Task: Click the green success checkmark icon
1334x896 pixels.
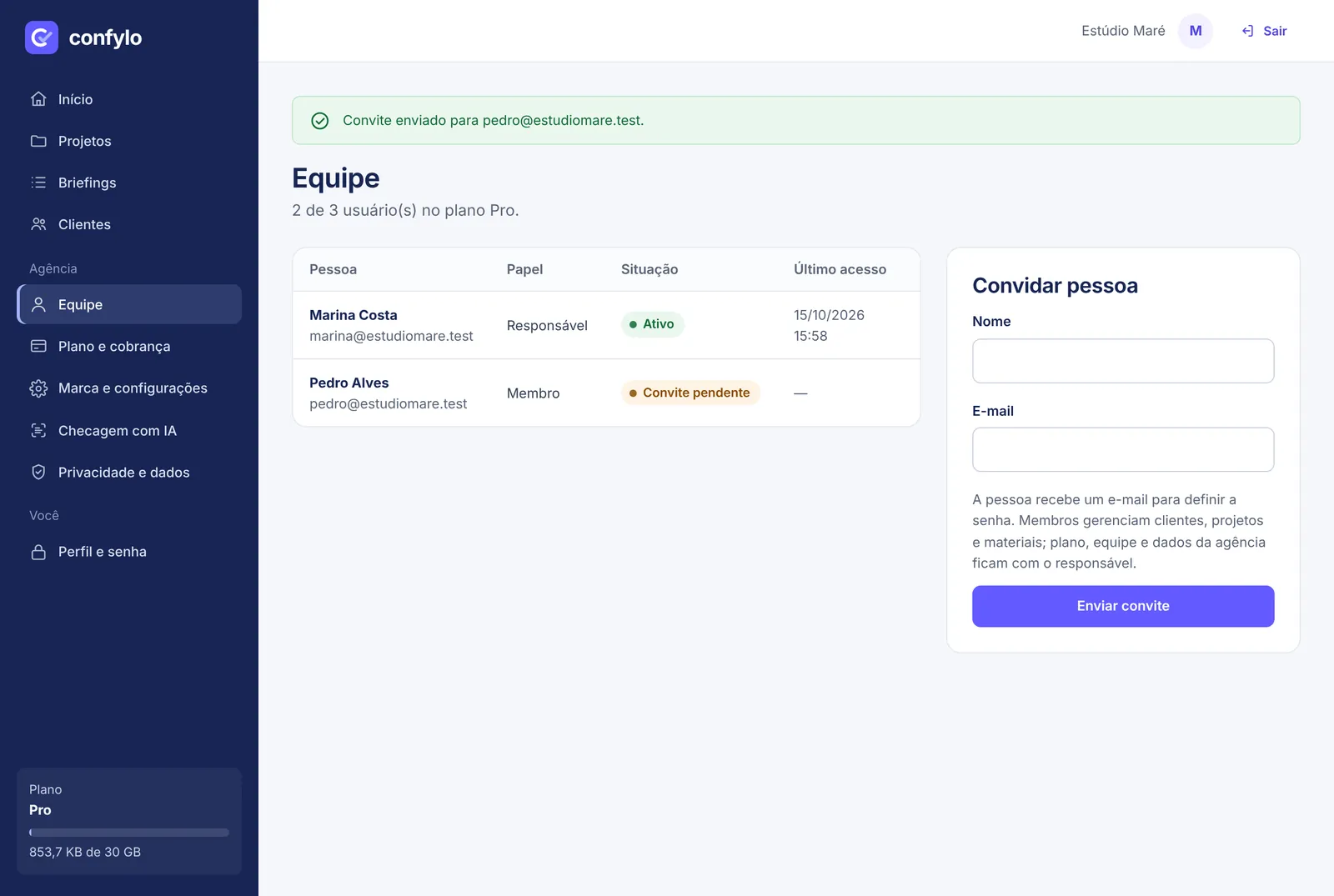Action: (x=320, y=121)
